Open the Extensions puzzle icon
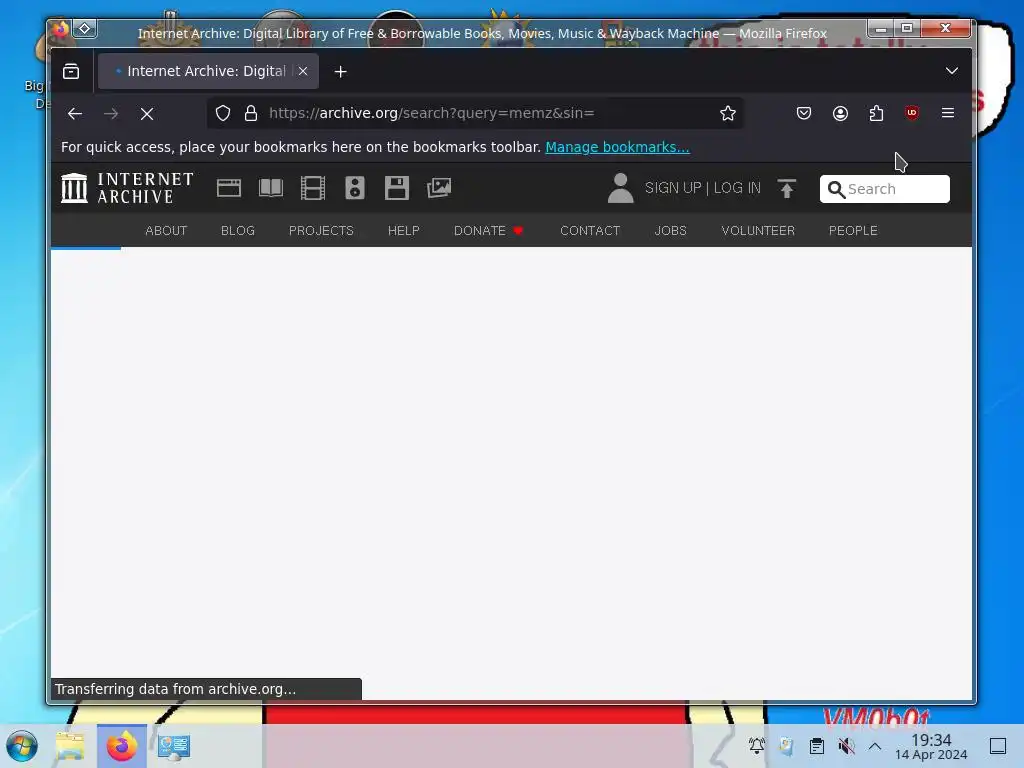The height and width of the screenshot is (768, 1024). click(876, 113)
